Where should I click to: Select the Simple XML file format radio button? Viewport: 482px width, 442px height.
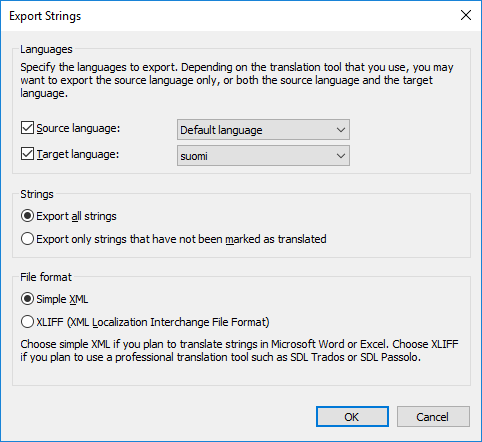click(x=27, y=299)
